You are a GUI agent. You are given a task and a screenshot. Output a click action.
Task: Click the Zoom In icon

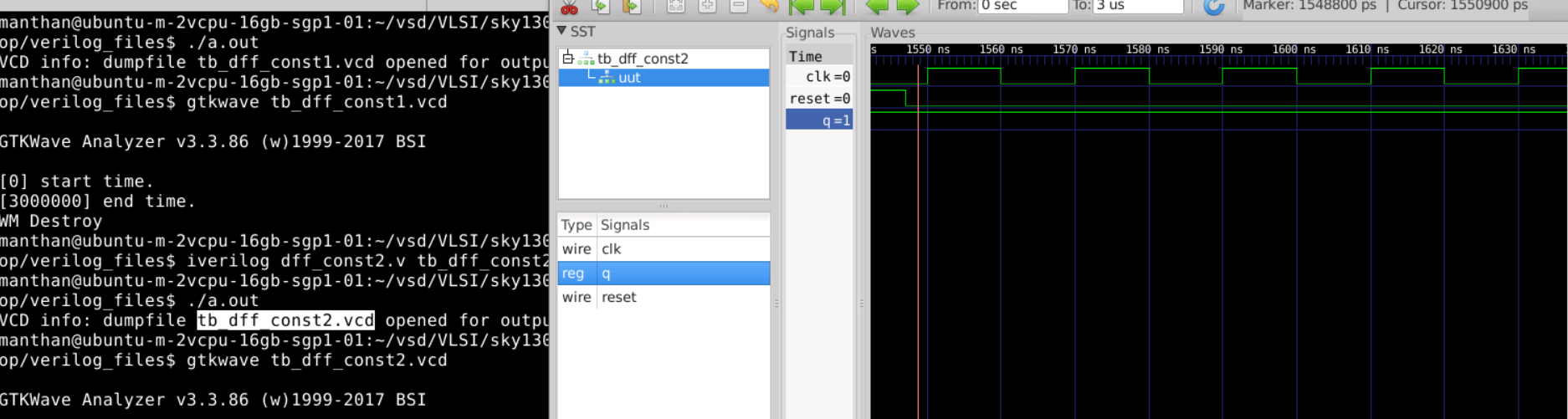click(x=708, y=7)
